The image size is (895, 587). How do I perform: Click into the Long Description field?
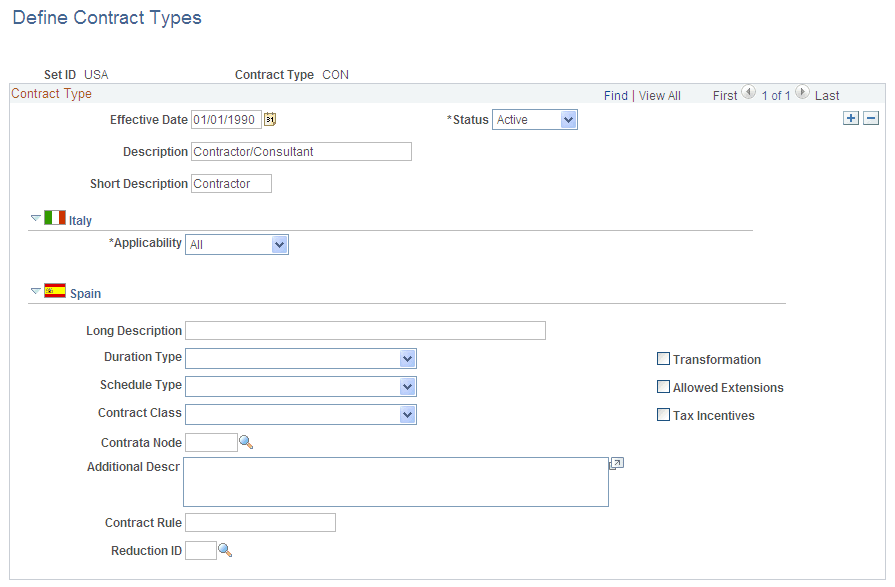coord(365,331)
